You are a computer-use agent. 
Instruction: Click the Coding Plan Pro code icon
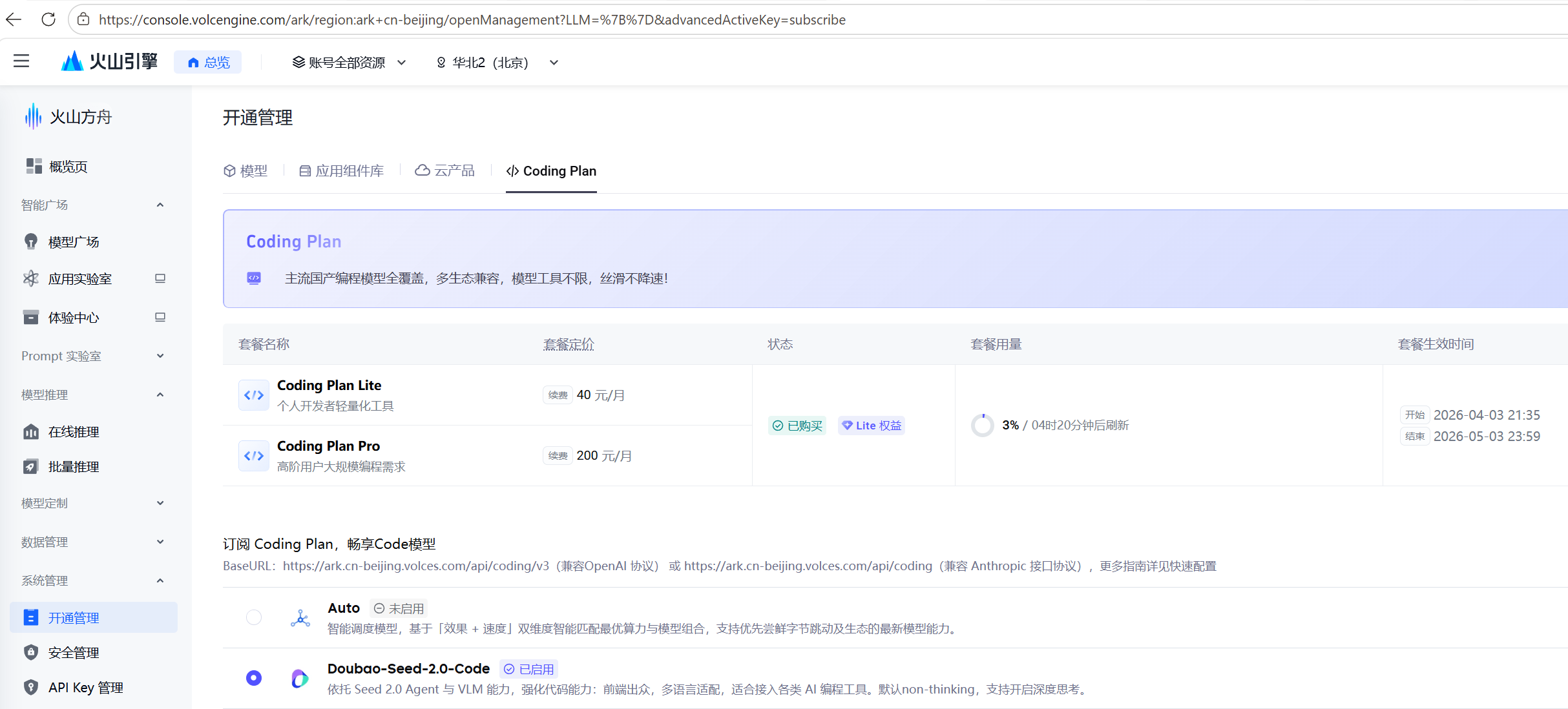[254, 456]
